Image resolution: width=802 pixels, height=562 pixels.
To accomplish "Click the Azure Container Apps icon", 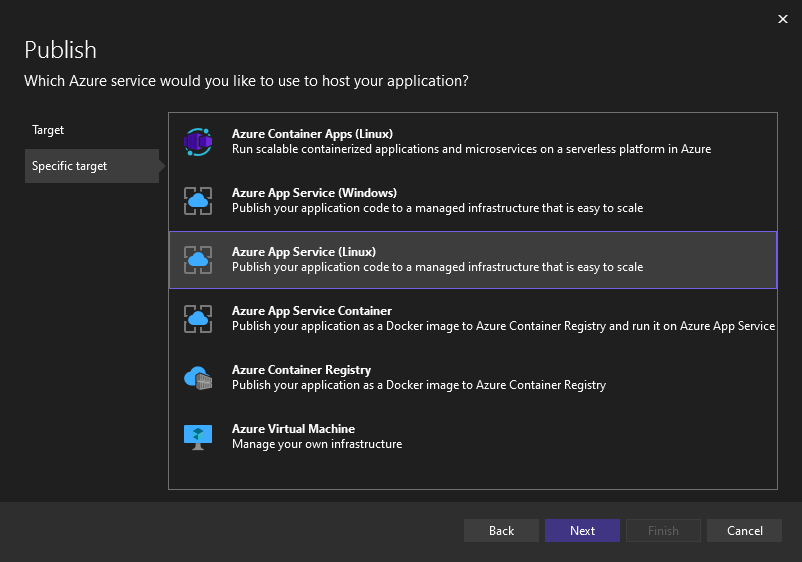I will (x=198, y=142).
